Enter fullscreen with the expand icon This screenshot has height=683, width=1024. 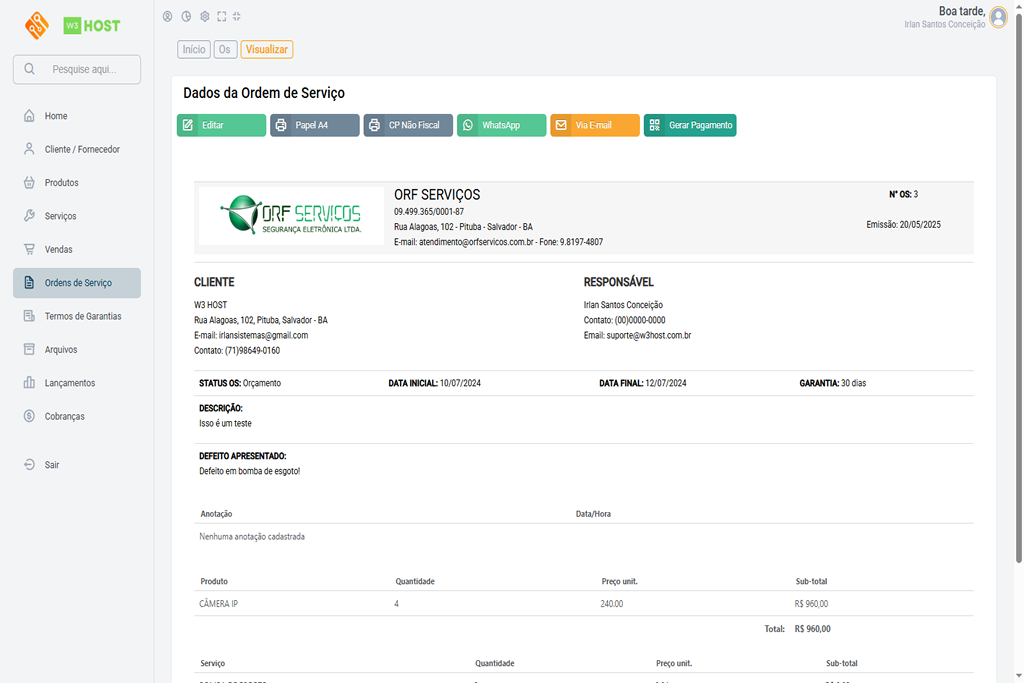click(x=221, y=16)
